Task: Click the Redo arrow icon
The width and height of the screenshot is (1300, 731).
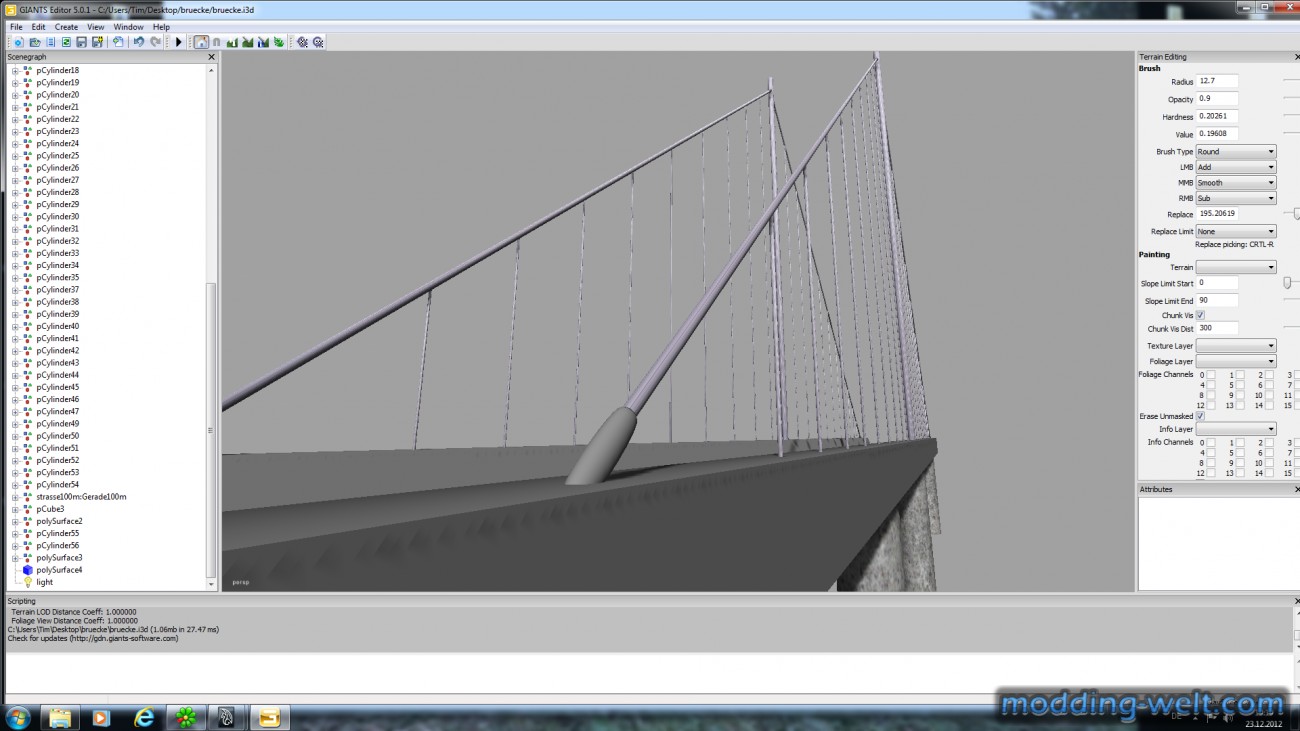Action: tap(155, 42)
